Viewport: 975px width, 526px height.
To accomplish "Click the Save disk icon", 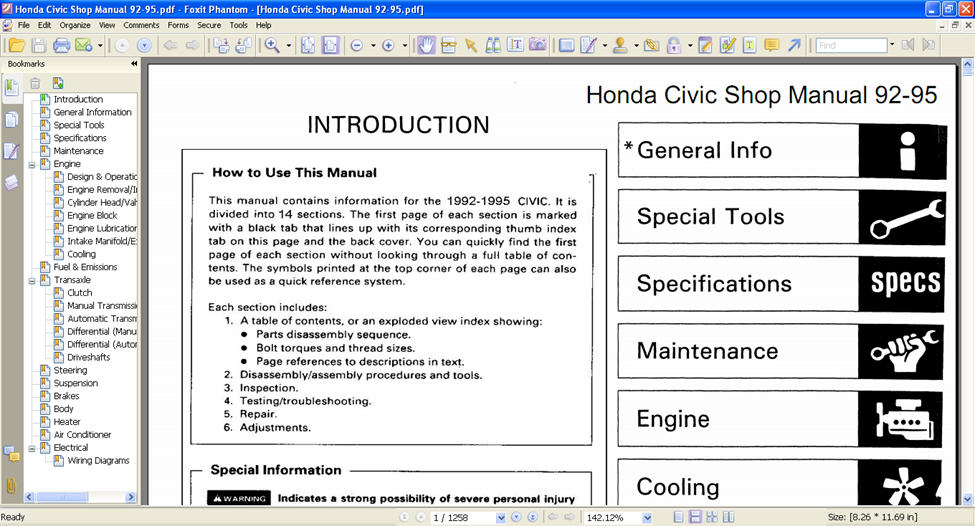I will click(x=39, y=45).
